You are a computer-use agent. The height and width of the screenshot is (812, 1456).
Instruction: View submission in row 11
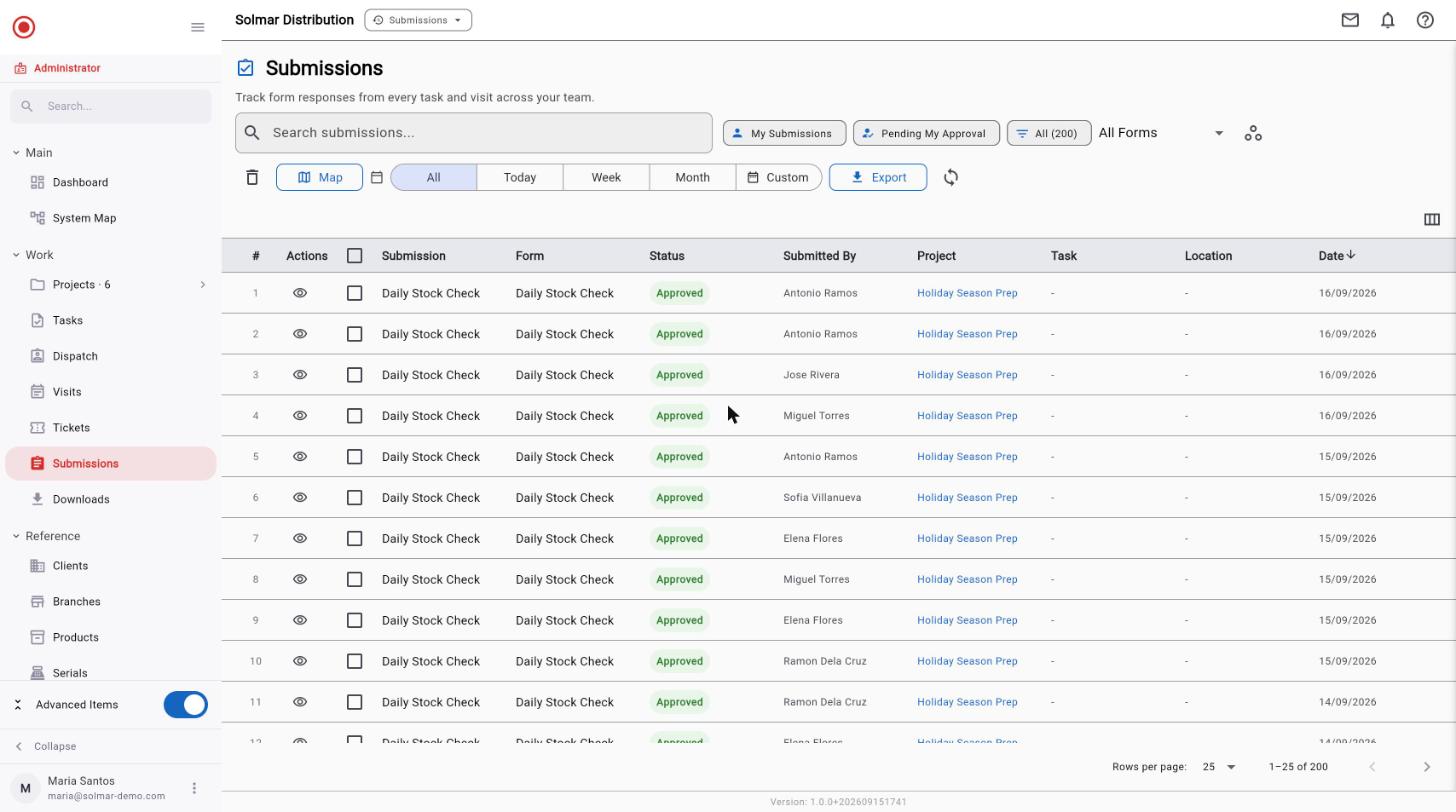pos(300,702)
